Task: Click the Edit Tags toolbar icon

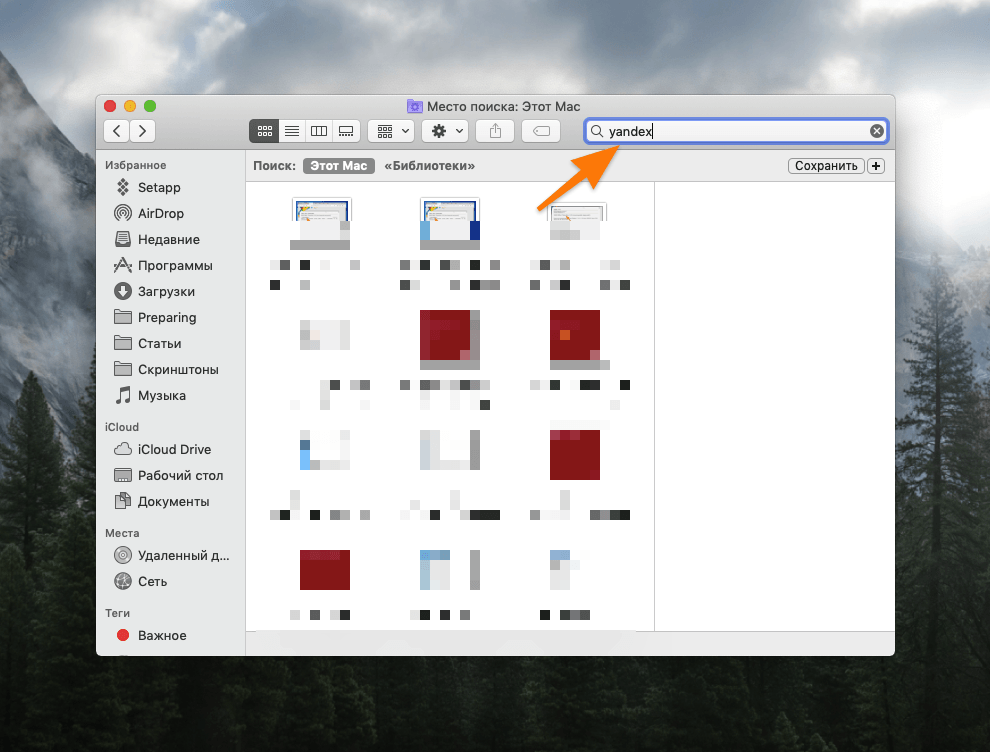Action: tap(541, 131)
